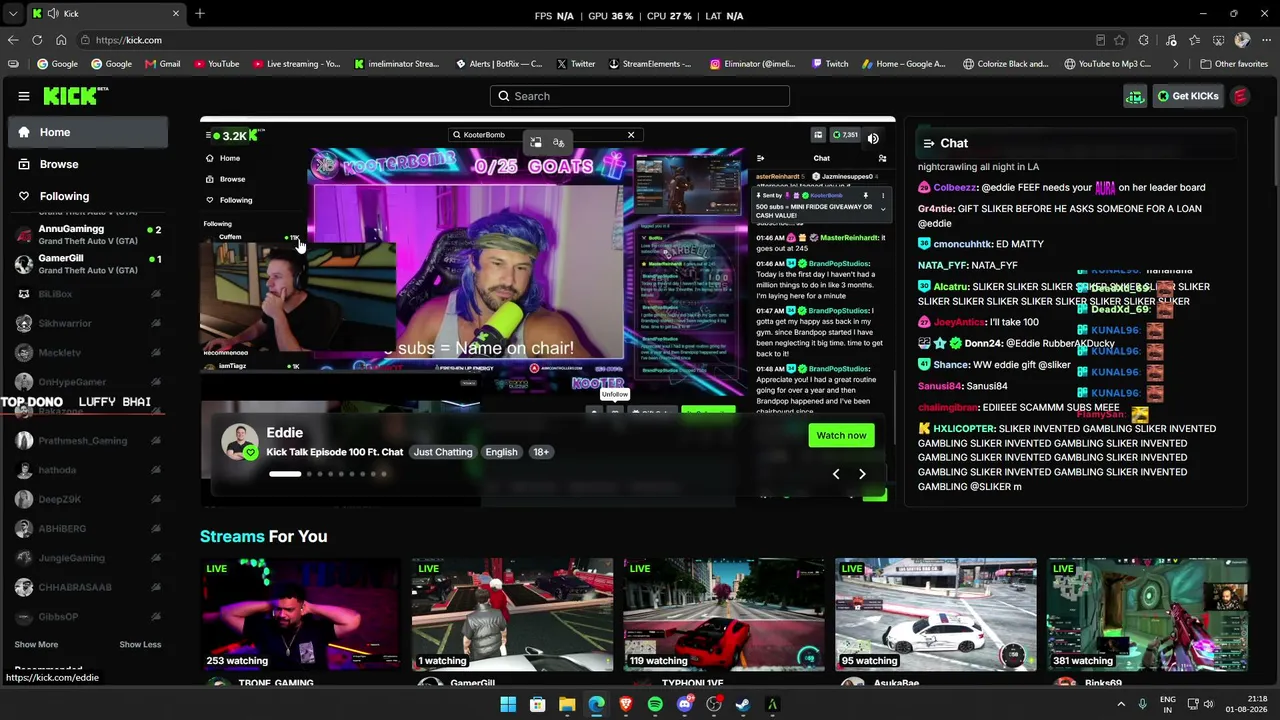Click Get KICKs button
The height and width of the screenshot is (720, 1280).
1188,96
